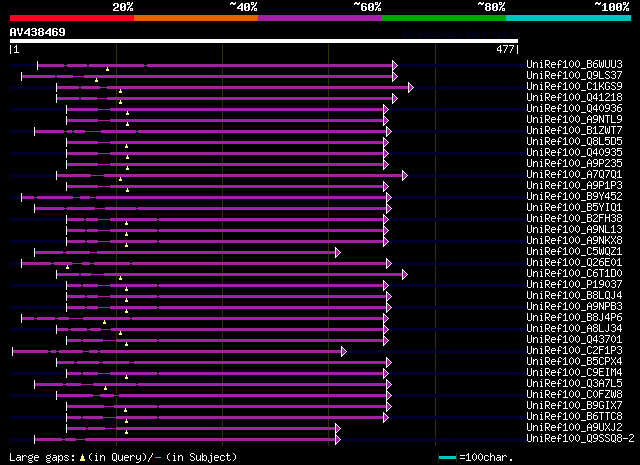Click the end arrowhead of UniRef100_C1KGS9 alignment
640x465 pixels.
click(x=411, y=87)
